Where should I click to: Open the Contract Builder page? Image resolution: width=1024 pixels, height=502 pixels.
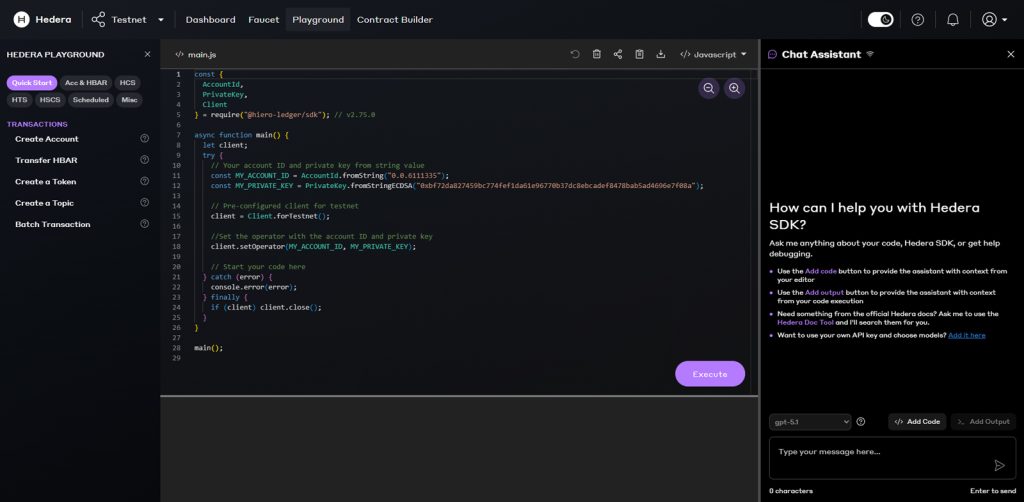[394, 20]
